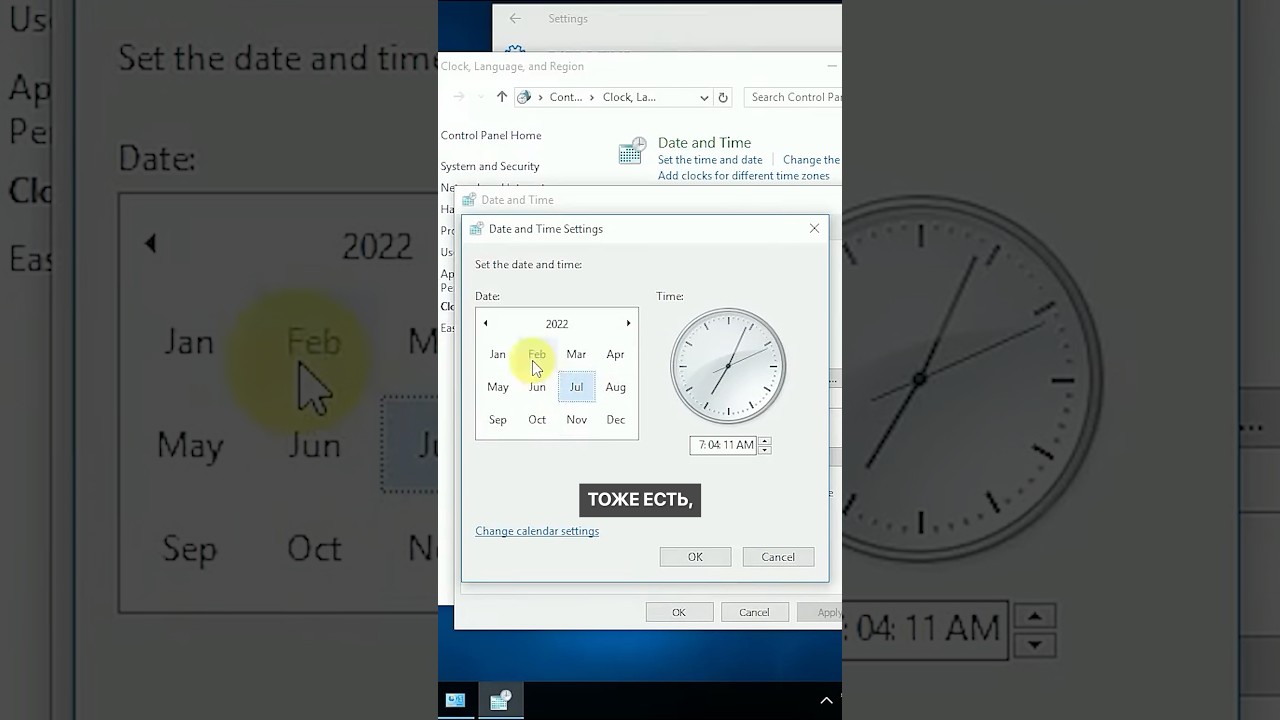Viewport: 1280px width, 720px height.
Task: Decrease time with the down spinner
Action: pyautogui.click(x=765, y=450)
